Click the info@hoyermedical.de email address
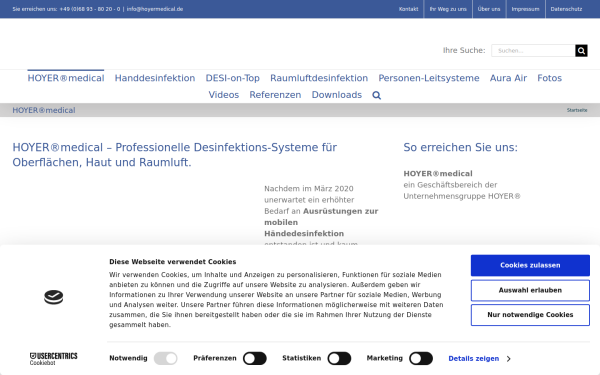This screenshot has width=600, height=375. coord(155,9)
